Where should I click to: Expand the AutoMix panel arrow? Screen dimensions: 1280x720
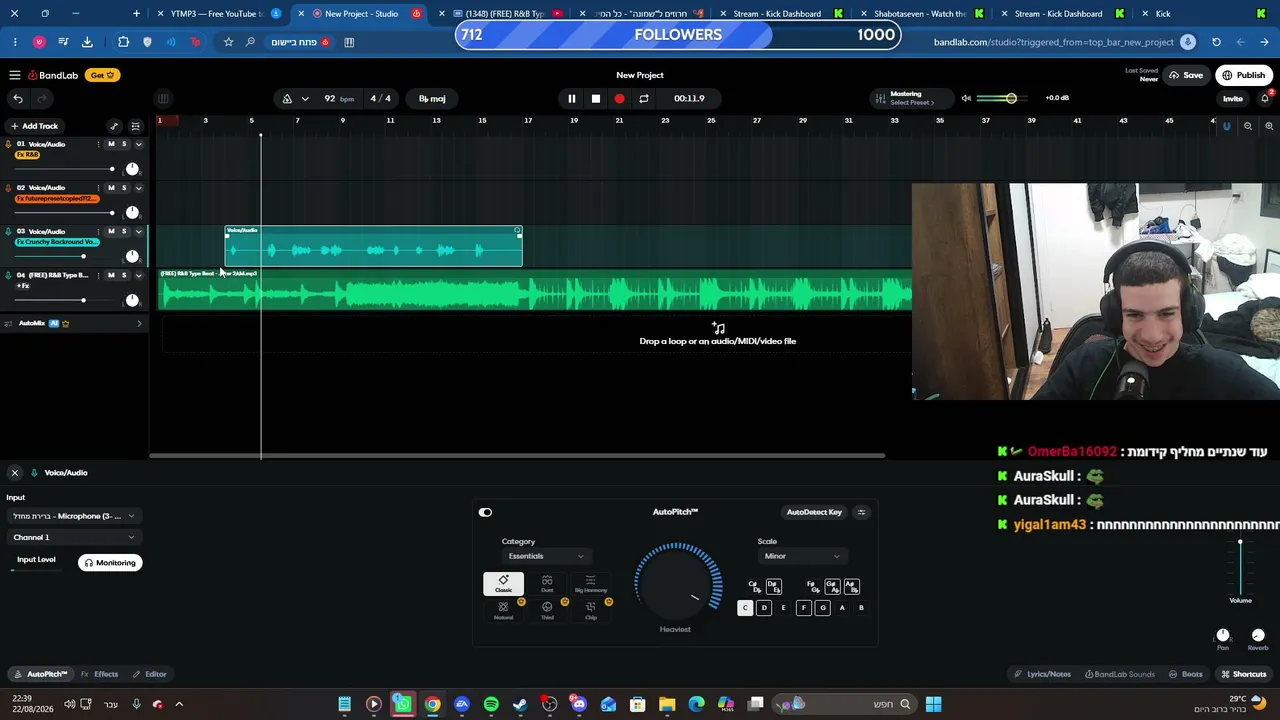coord(139,323)
